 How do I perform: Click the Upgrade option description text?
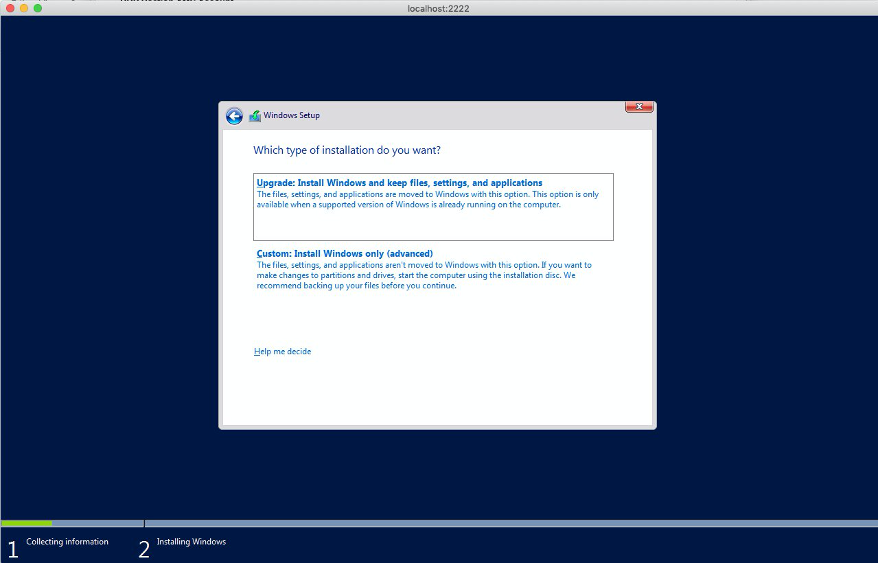coord(428,200)
